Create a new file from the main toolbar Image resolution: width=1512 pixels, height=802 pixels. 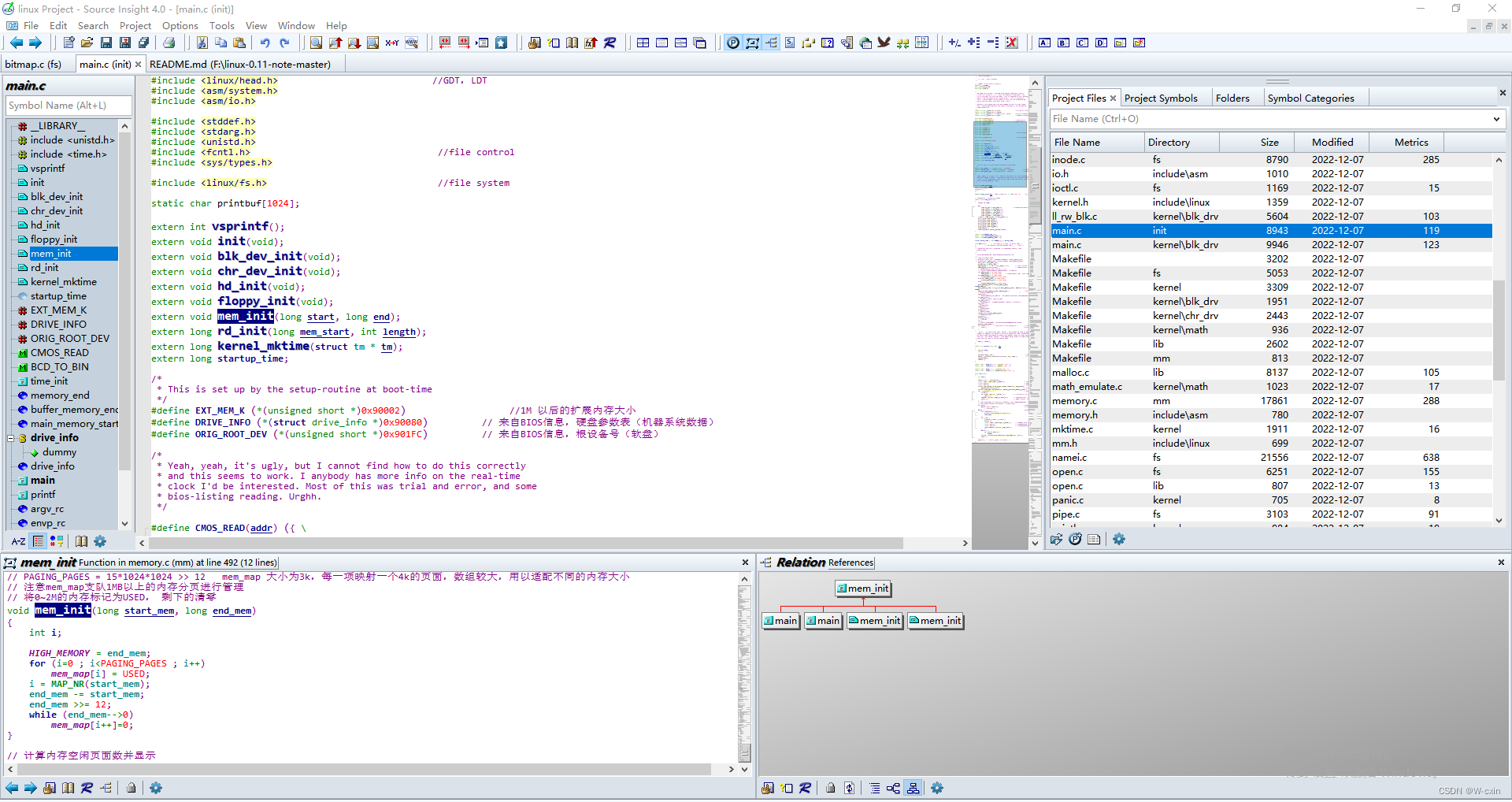69,43
